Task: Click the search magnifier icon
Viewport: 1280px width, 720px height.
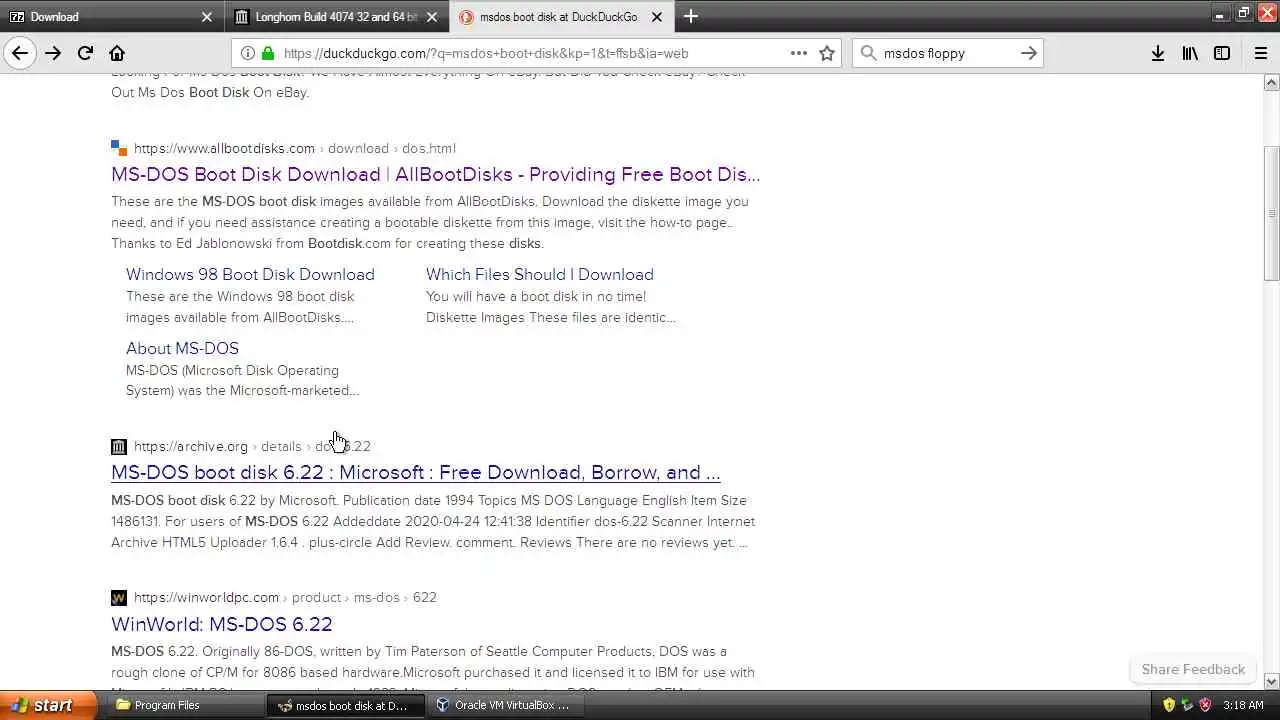Action: click(868, 53)
